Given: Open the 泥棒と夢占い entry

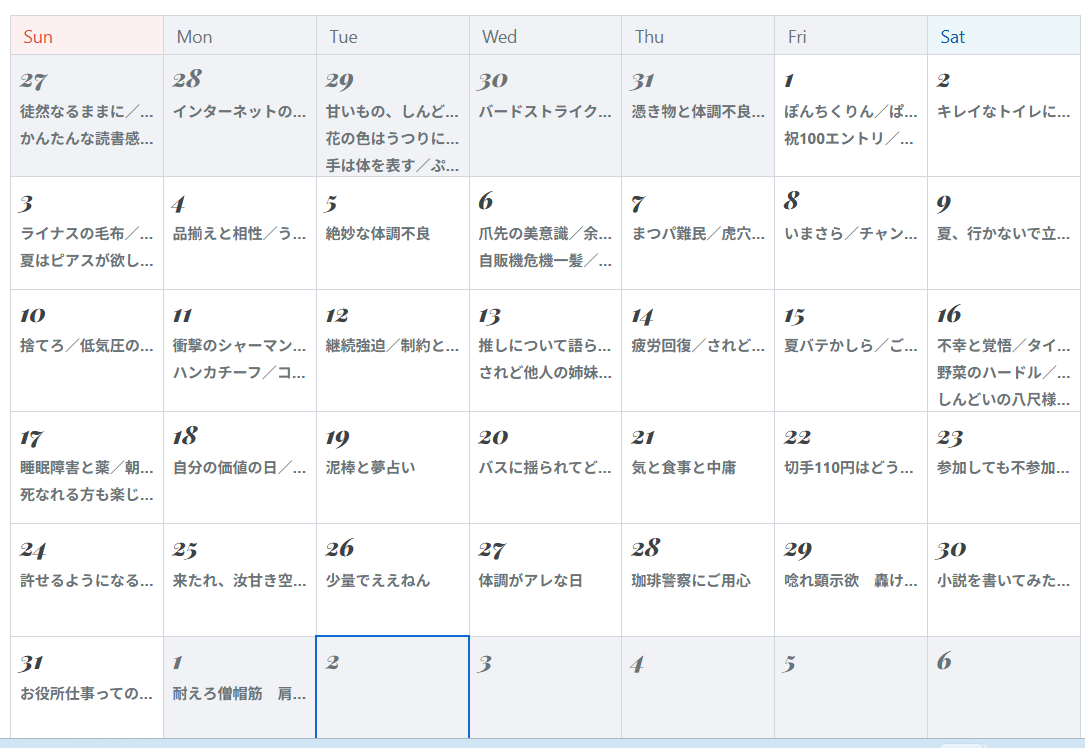Looking at the screenshot, I should 370,467.
